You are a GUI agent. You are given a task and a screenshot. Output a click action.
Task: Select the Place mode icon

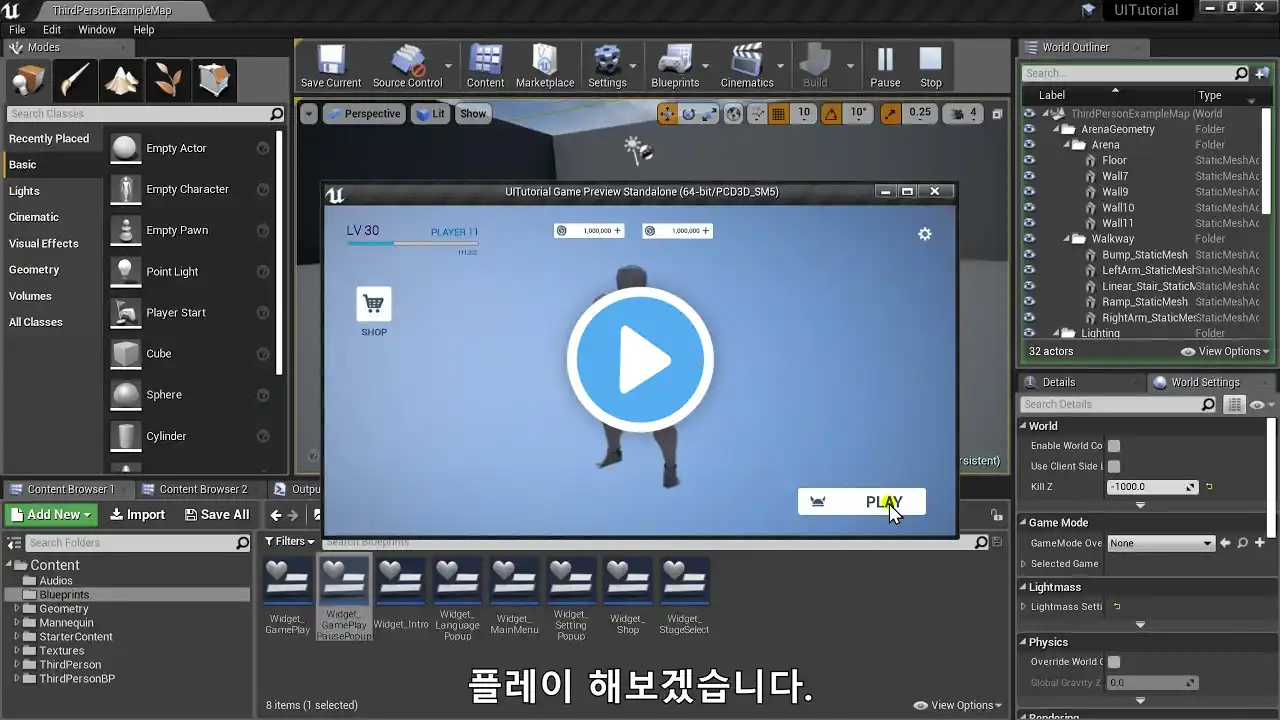[x=28, y=81]
